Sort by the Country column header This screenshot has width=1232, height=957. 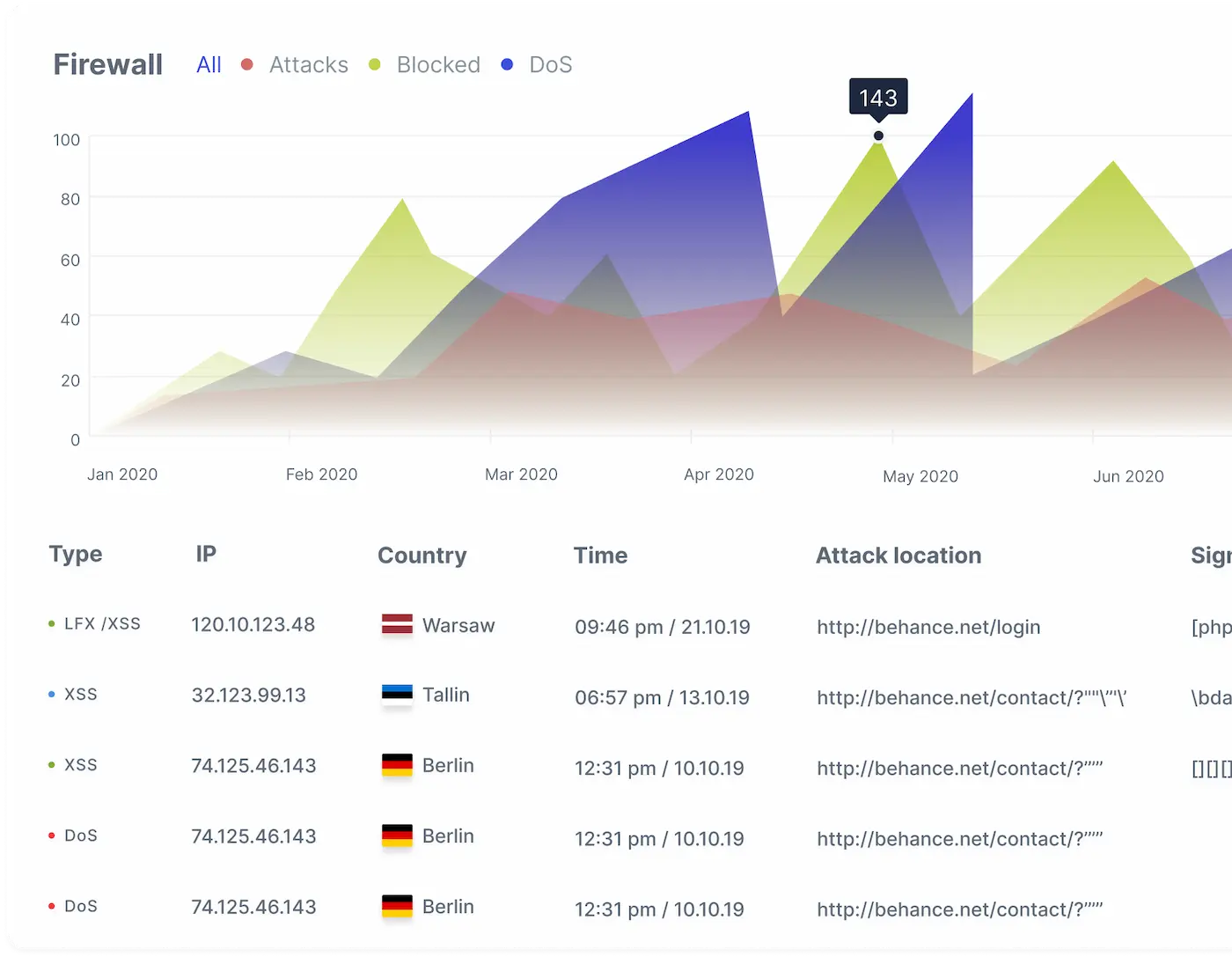422,556
